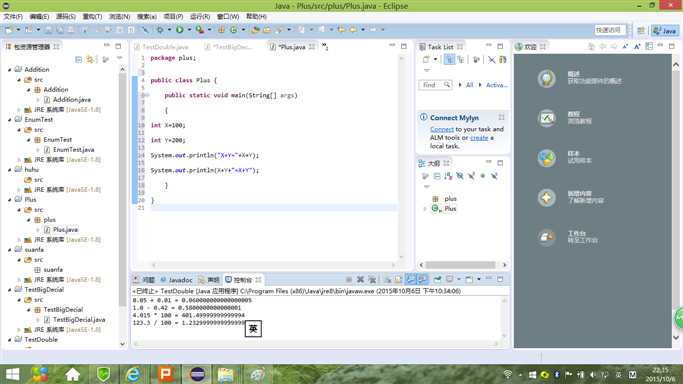Click Reduce font size on Welcome view
The width and height of the screenshot is (683, 384).
click(625, 46)
